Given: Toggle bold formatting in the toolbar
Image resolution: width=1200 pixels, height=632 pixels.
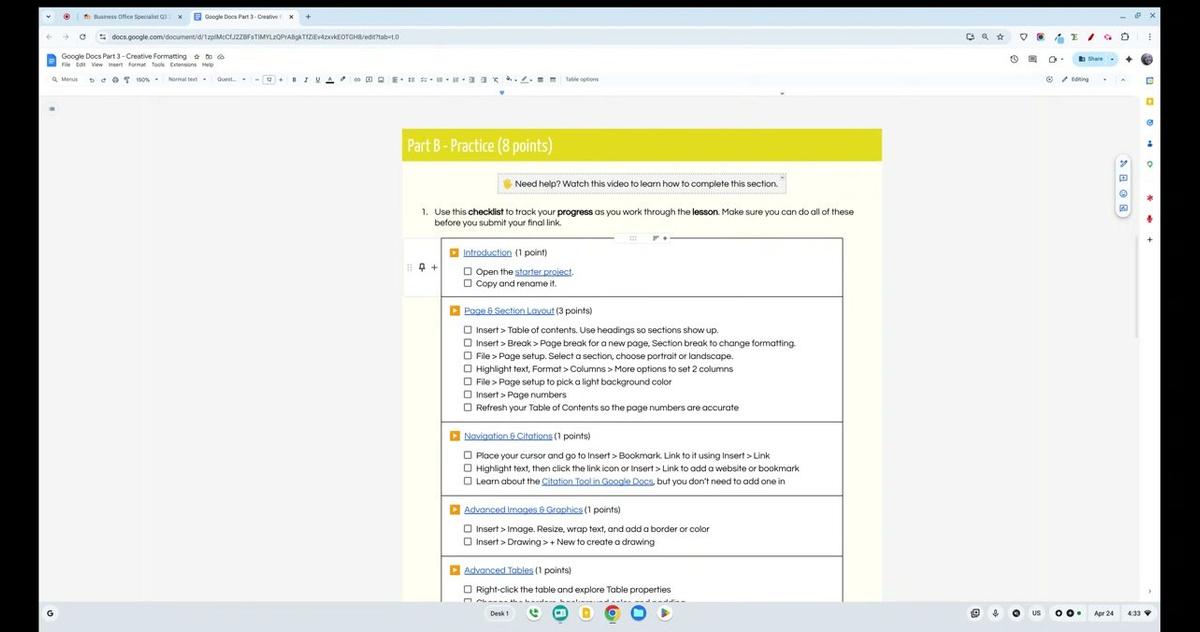Looking at the screenshot, I should tap(293, 79).
